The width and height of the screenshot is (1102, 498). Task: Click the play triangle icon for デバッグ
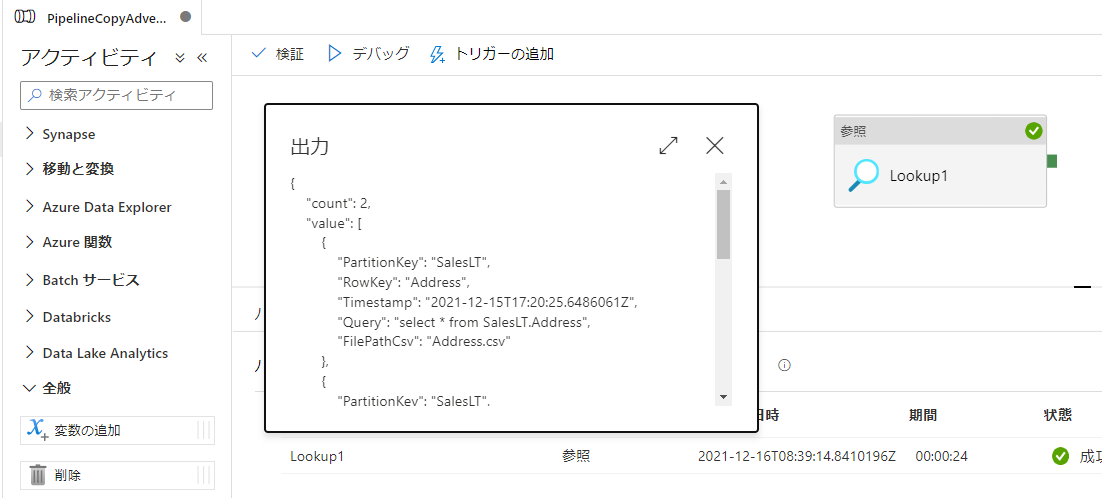click(x=335, y=54)
